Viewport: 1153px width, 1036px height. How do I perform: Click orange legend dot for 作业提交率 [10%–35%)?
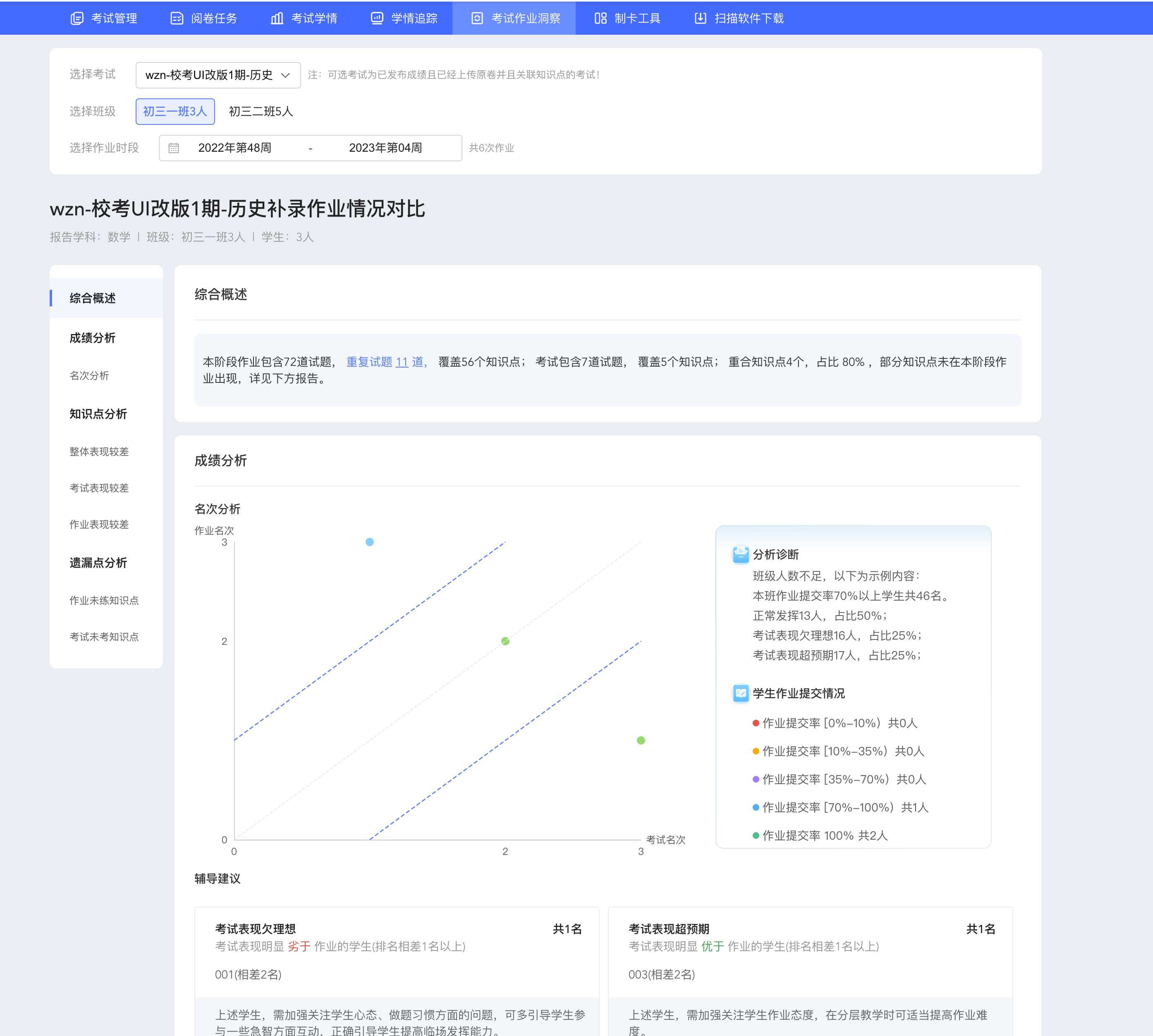[x=756, y=752]
